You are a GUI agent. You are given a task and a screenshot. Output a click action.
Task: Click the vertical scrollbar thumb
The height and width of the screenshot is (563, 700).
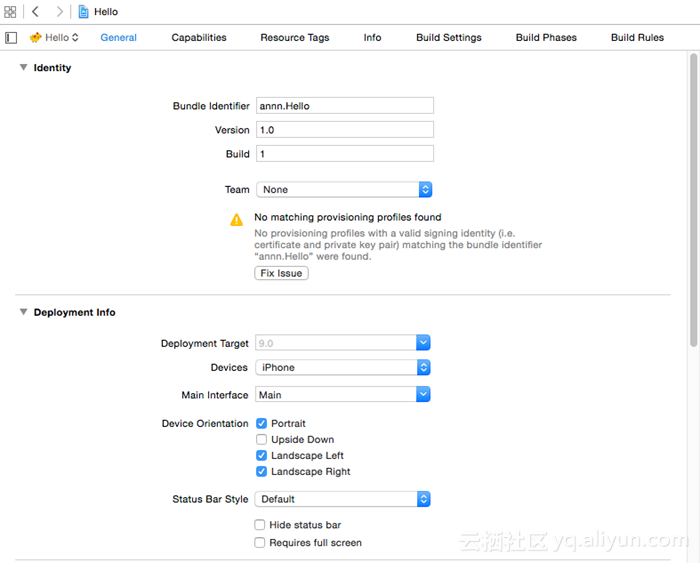(693, 200)
